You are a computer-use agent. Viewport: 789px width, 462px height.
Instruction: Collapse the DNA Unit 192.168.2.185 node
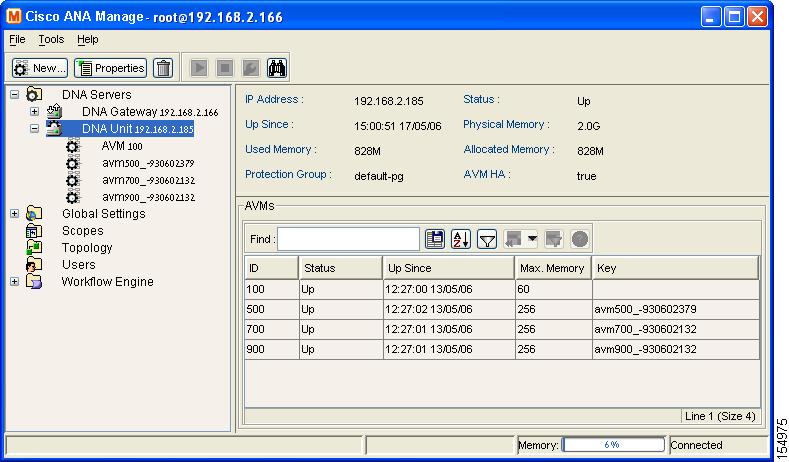pos(34,129)
